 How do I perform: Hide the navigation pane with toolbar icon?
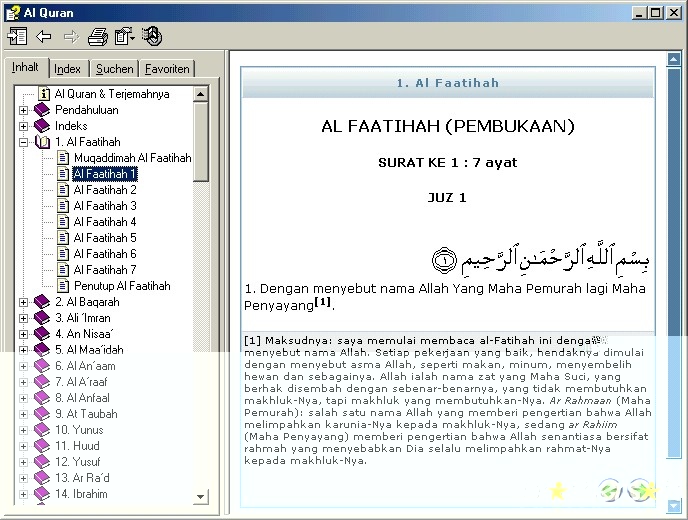click(18, 36)
